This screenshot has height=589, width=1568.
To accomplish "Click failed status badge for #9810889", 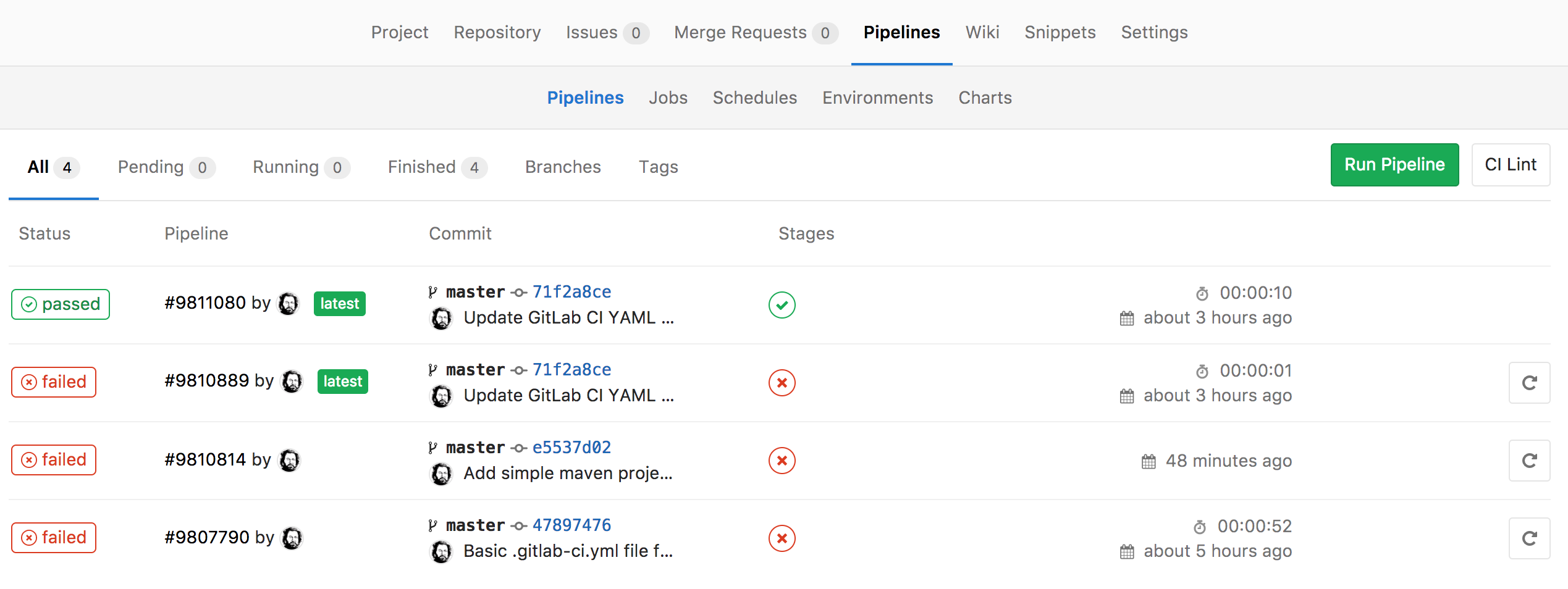I will (x=54, y=382).
